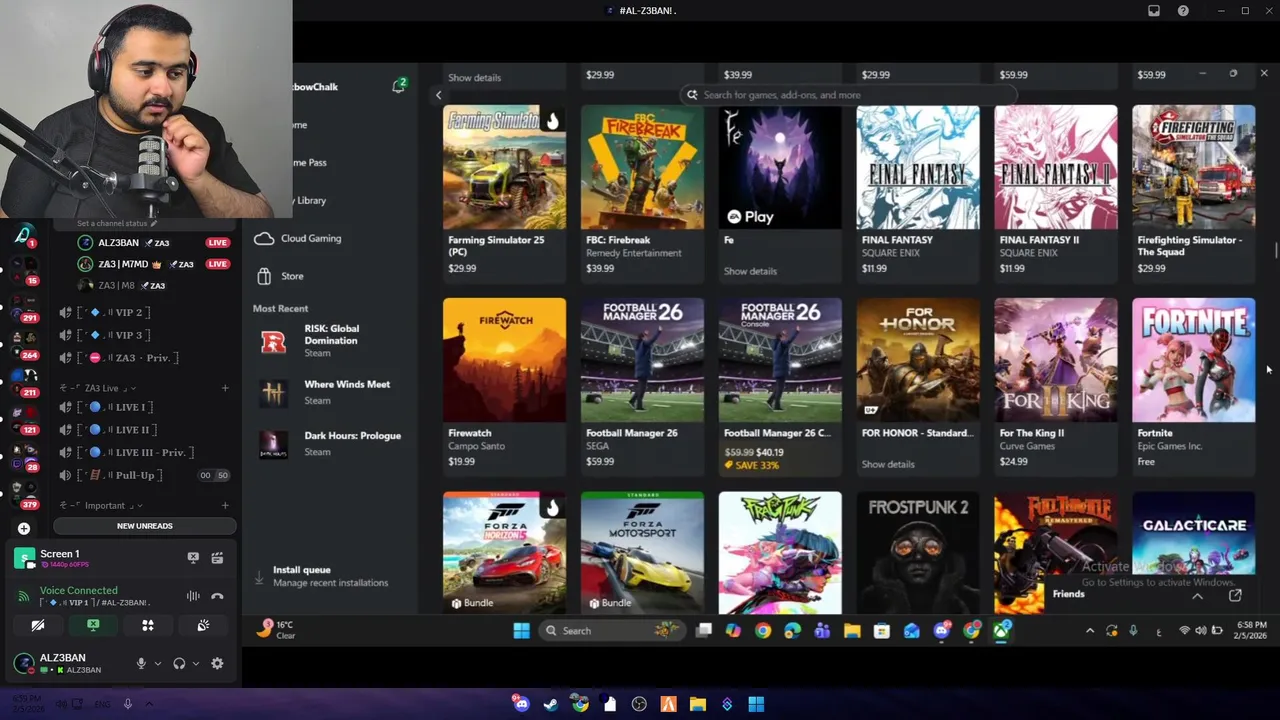Toggle system volume in the tray
This screenshot has width=1280, height=720.
pos(1201,630)
